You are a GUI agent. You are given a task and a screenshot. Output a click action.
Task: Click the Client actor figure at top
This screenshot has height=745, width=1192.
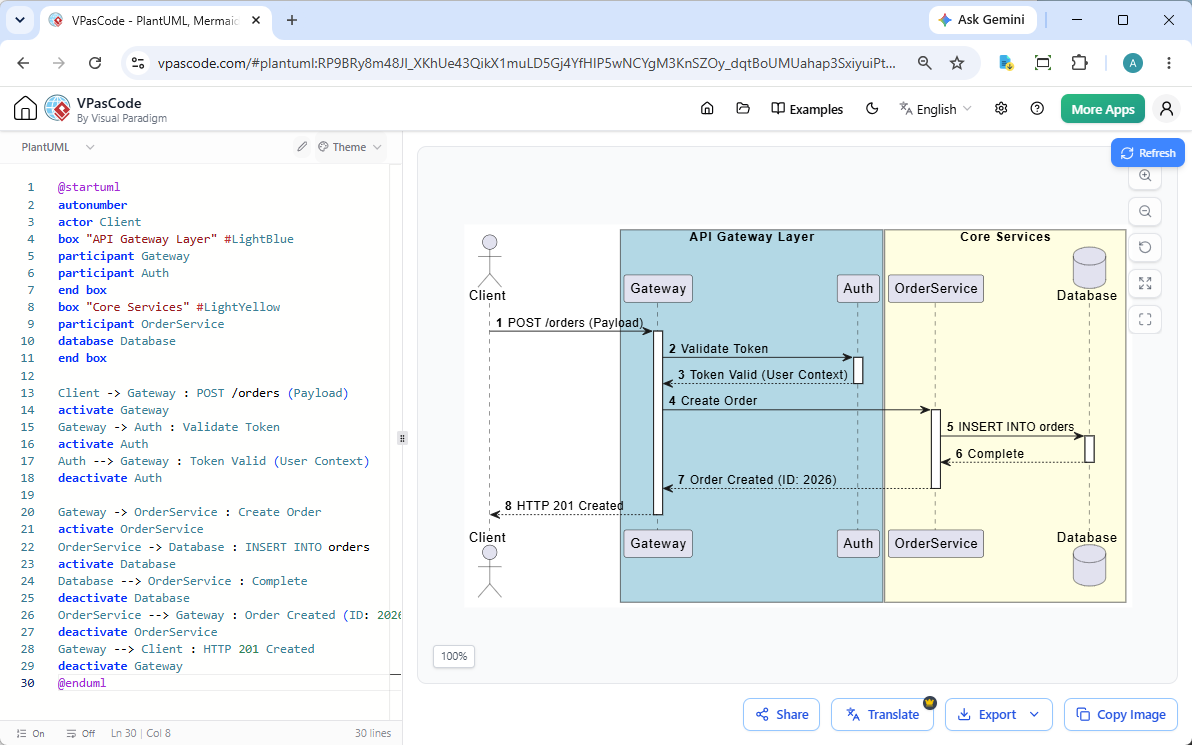(x=489, y=261)
